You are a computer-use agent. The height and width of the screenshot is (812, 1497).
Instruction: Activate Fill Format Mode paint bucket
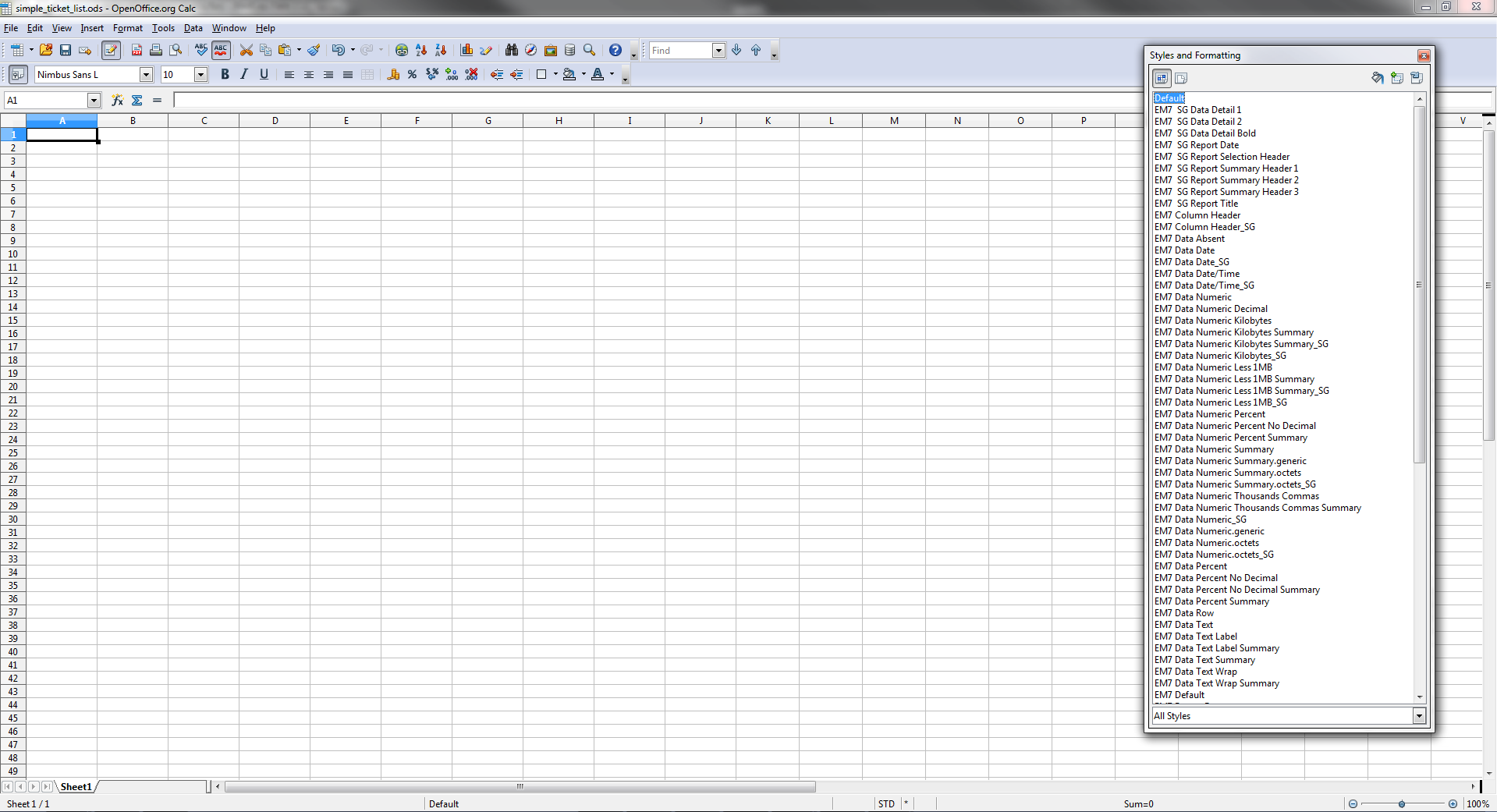(1377, 78)
